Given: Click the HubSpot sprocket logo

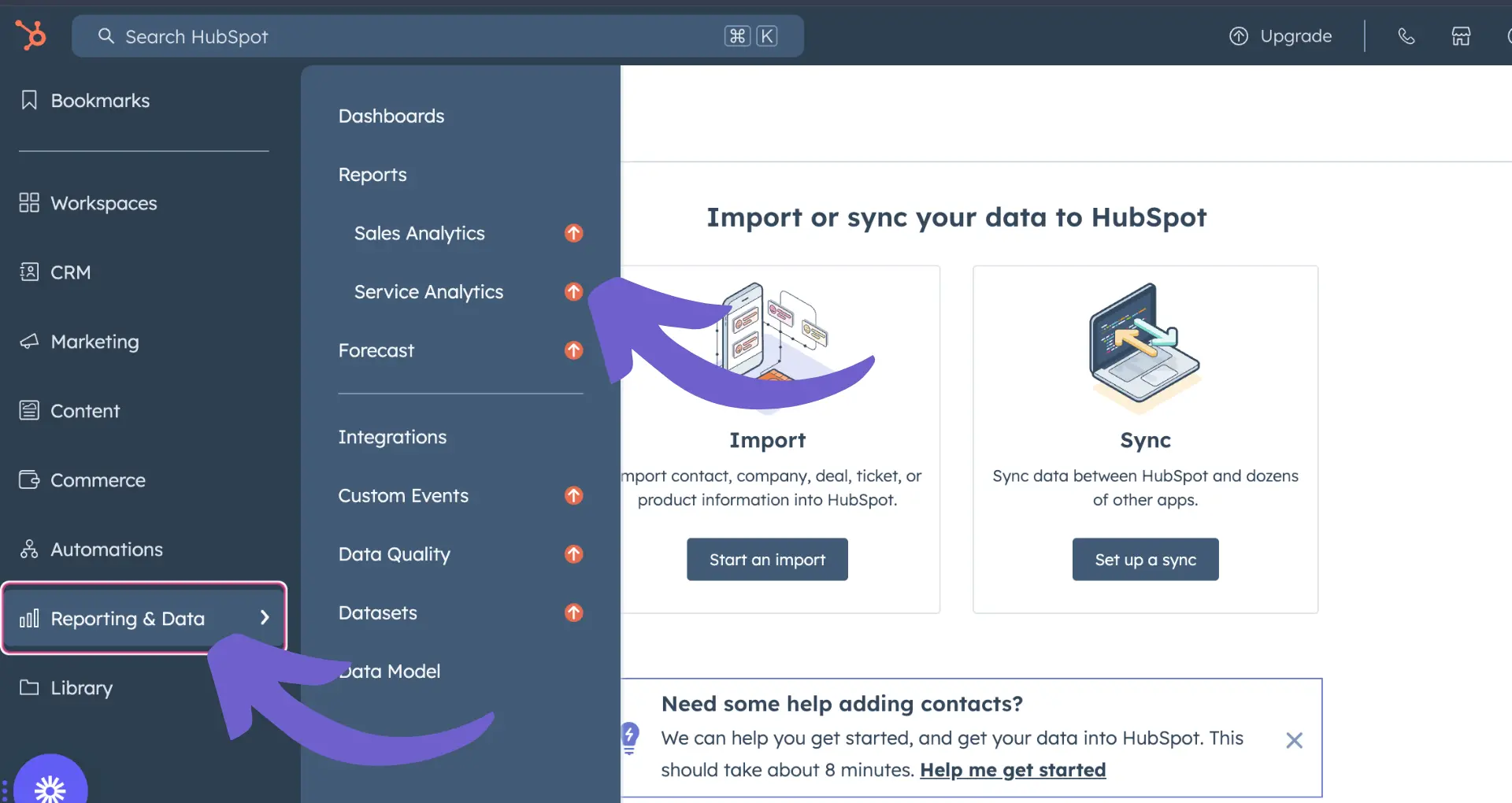Looking at the screenshot, I should [x=31, y=35].
